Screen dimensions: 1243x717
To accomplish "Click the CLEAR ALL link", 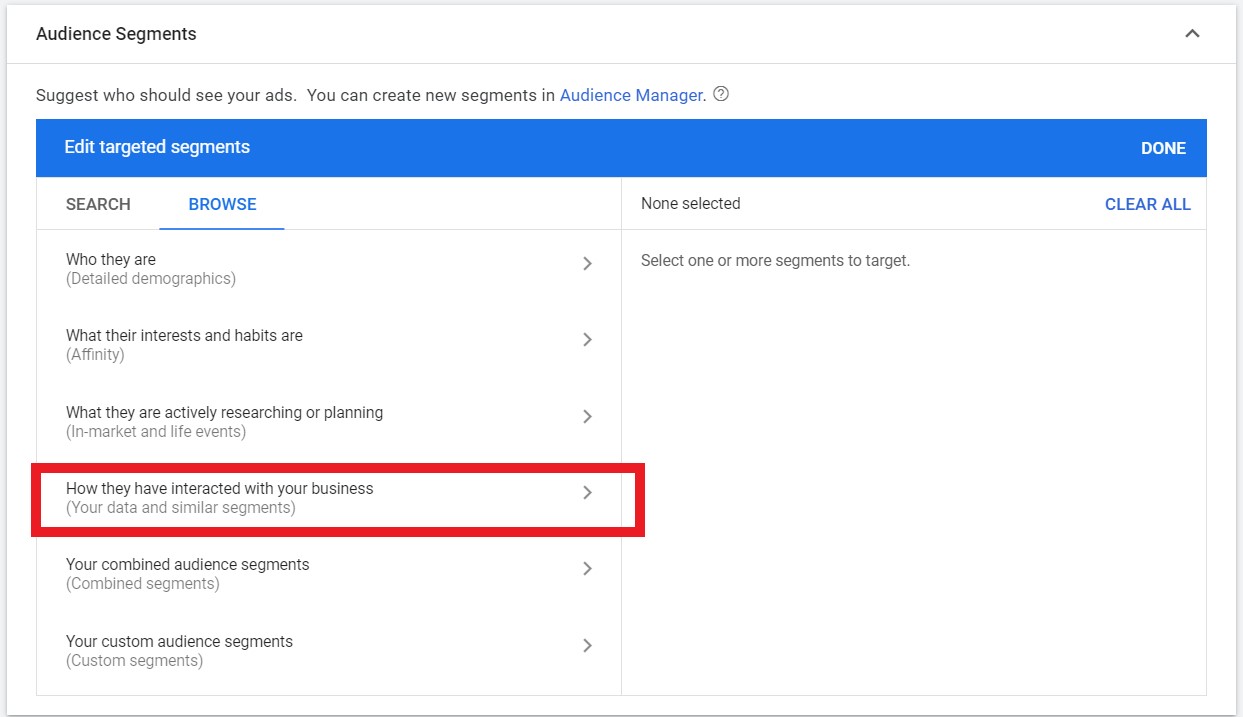I will tap(1147, 204).
